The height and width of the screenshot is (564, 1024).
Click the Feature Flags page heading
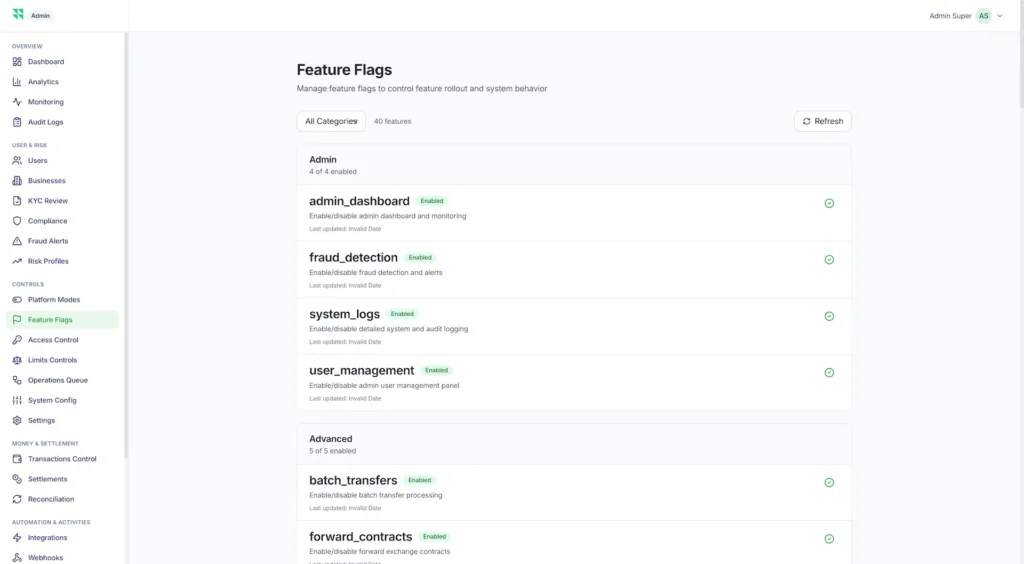tap(344, 70)
